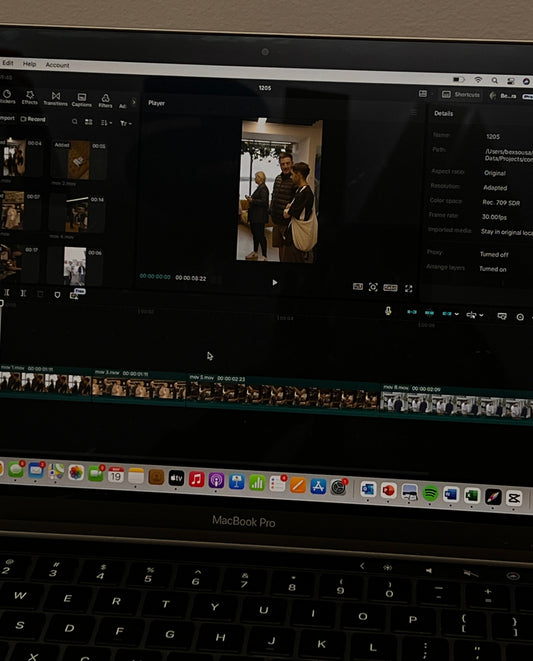Open the media sort dropdown
The width and height of the screenshot is (533, 661).
coord(106,123)
